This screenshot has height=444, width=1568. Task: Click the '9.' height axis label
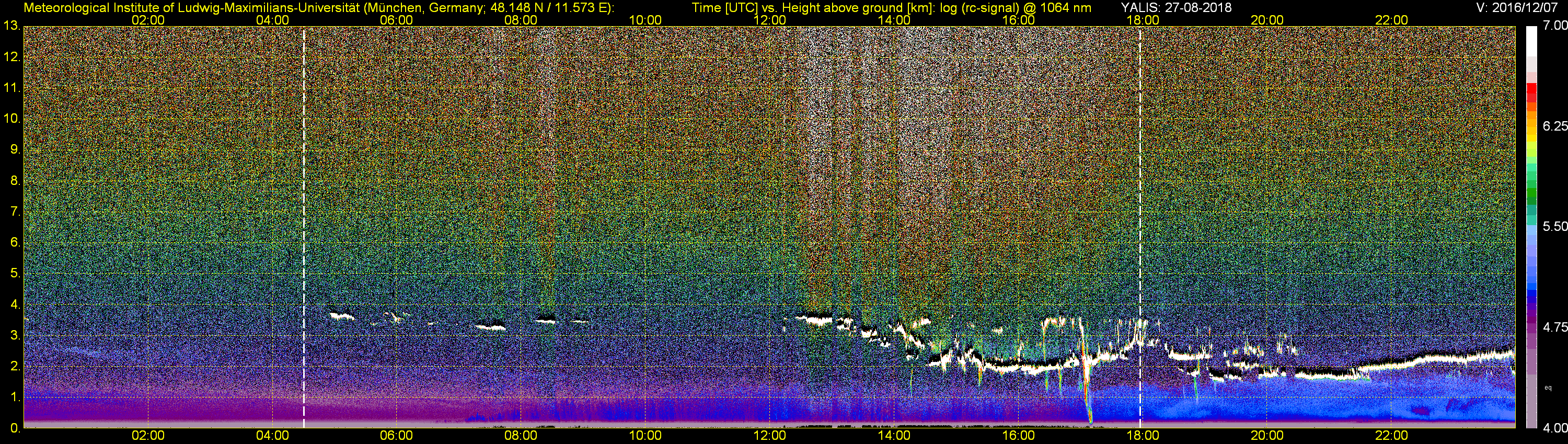point(16,149)
